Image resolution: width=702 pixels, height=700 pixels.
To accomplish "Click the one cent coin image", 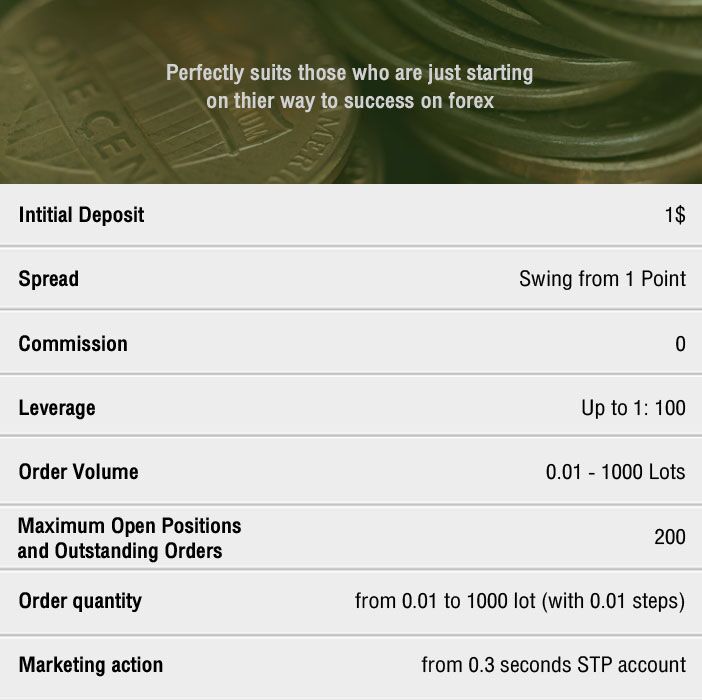I will point(175,98).
